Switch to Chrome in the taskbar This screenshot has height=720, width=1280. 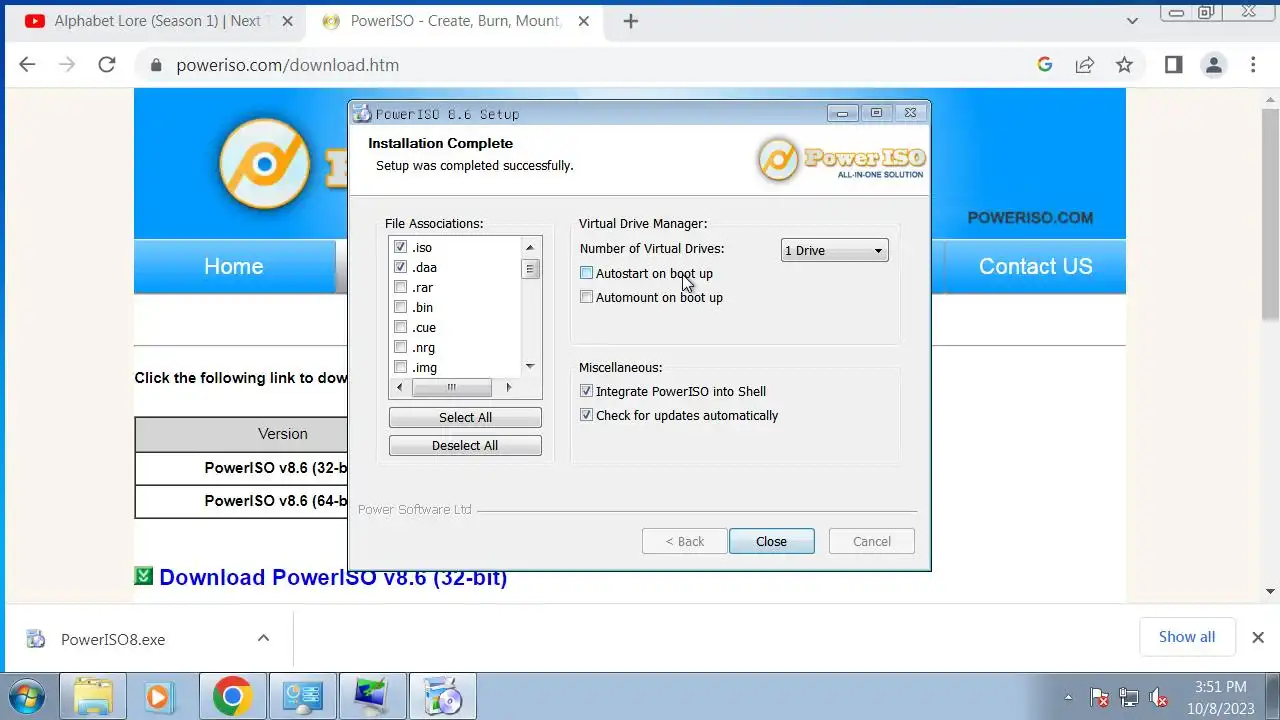(232, 697)
